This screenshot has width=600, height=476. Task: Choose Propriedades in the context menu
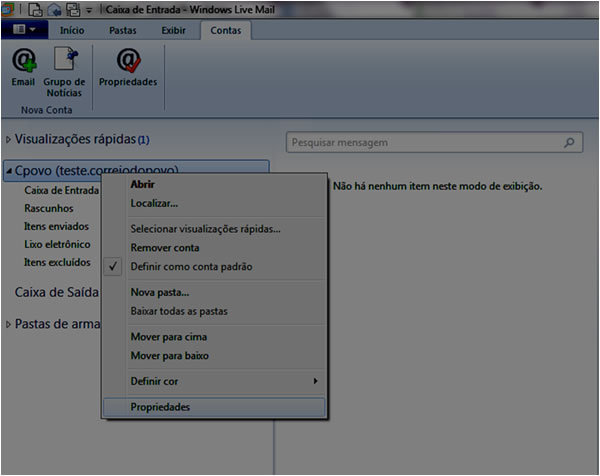[214, 407]
